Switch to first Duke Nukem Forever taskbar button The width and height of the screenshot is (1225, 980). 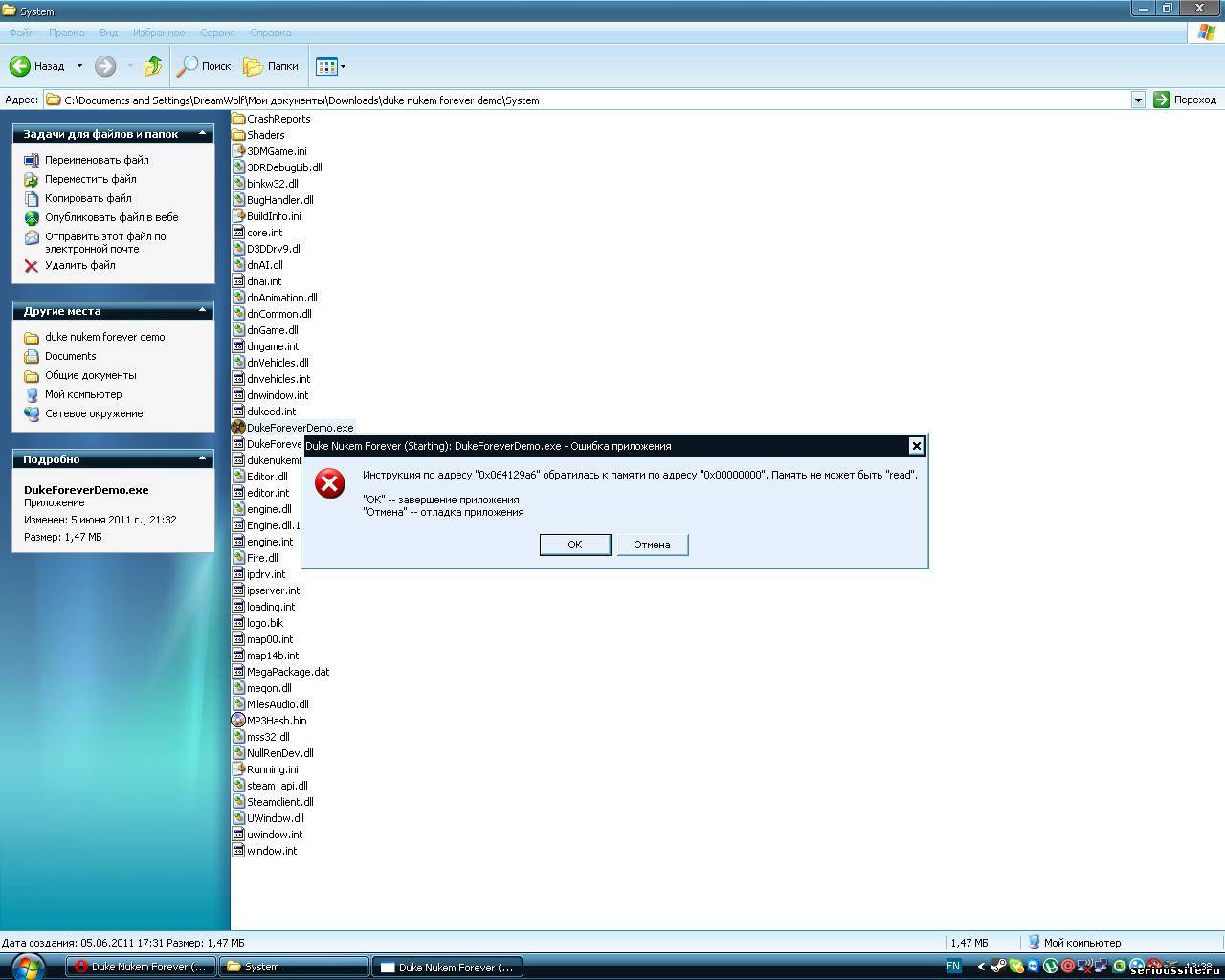click(141, 967)
